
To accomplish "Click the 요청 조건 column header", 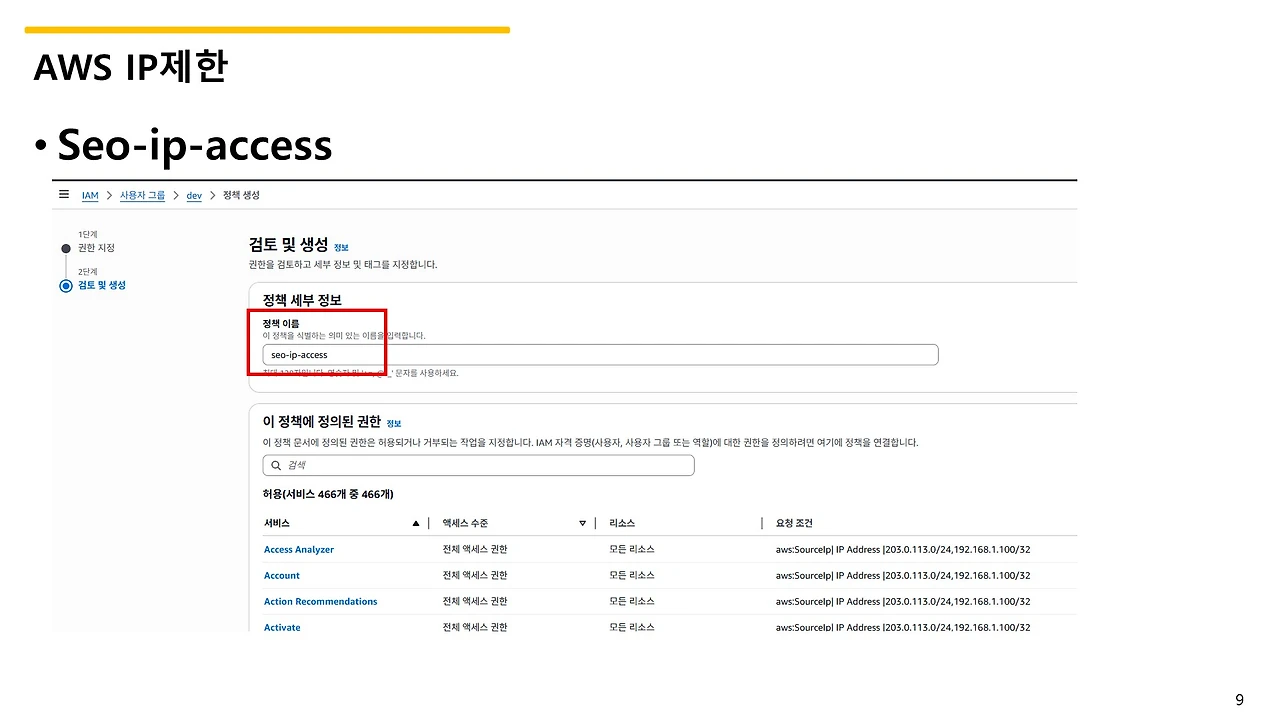I will coord(794,523).
